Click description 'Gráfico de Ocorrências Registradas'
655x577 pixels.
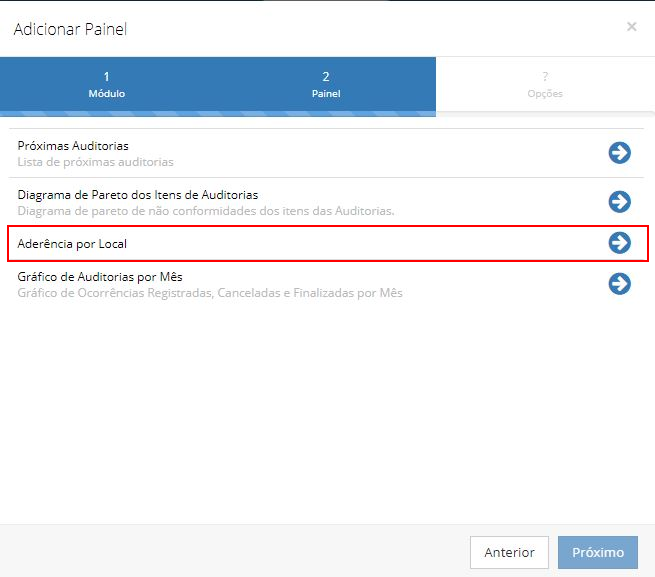(x=210, y=293)
